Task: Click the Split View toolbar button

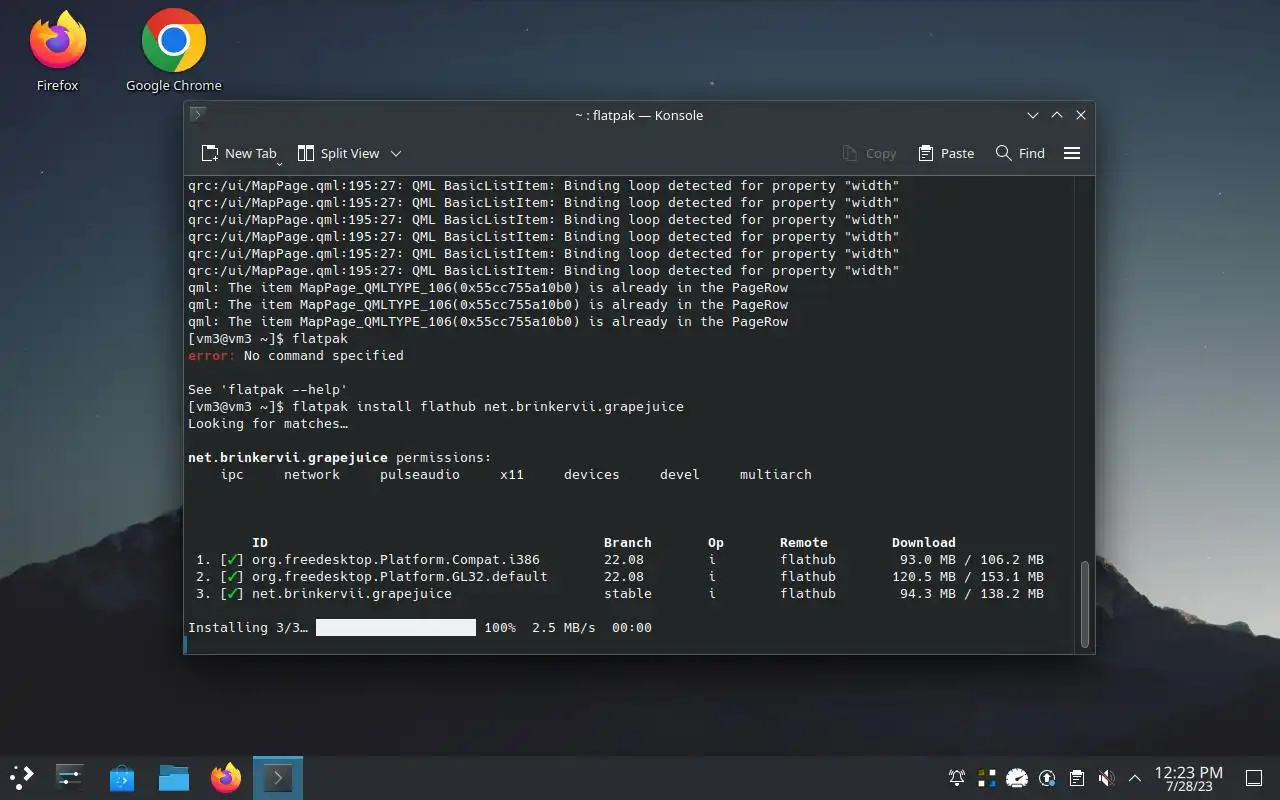Action: [x=338, y=153]
